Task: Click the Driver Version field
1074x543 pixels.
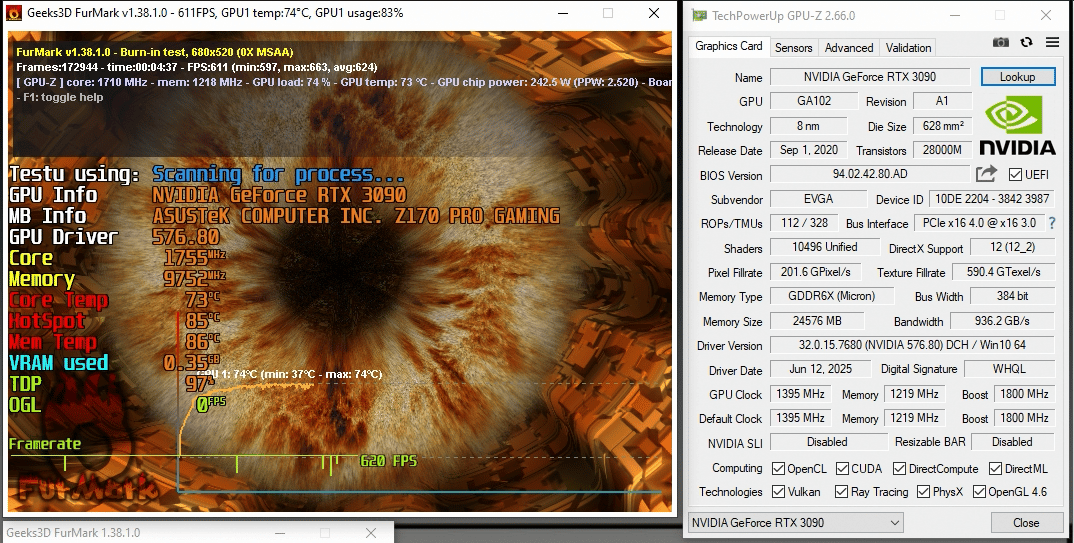Action: [x=912, y=345]
